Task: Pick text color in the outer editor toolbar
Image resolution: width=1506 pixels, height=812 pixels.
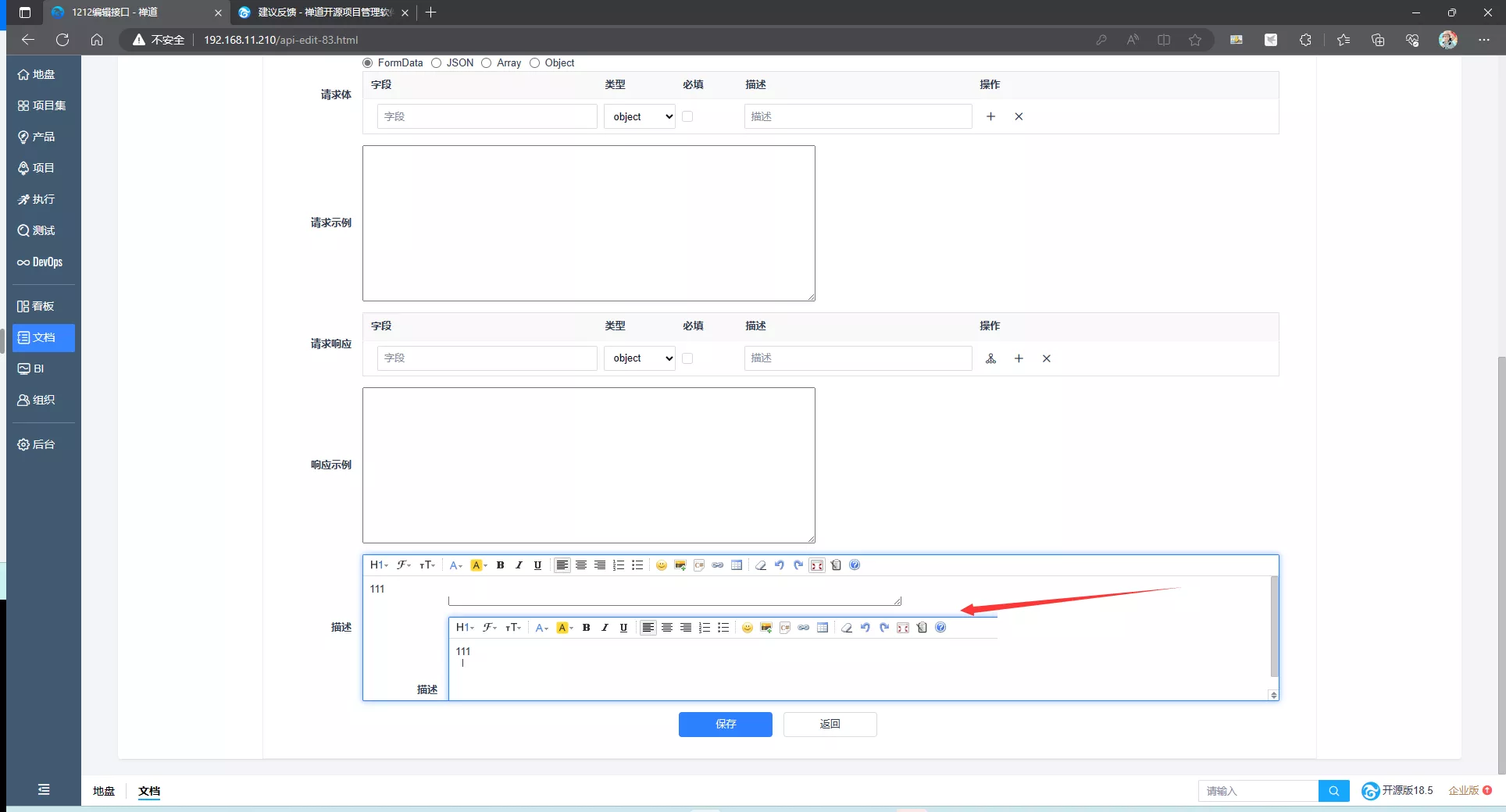Action: tap(455, 565)
